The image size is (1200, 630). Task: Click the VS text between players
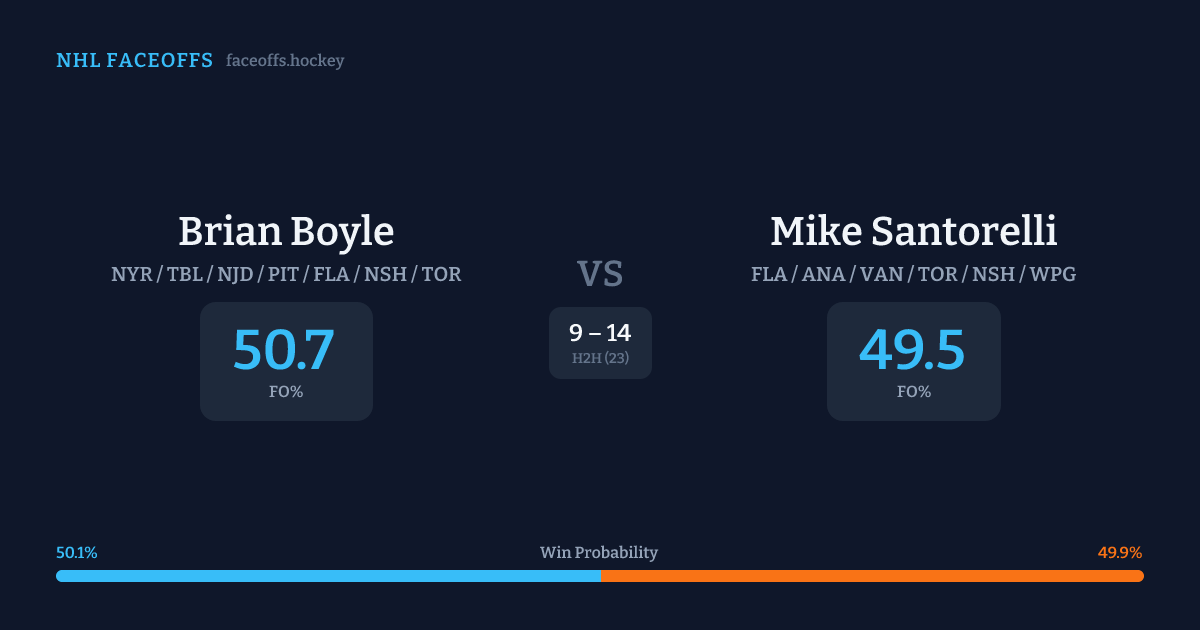coord(600,273)
